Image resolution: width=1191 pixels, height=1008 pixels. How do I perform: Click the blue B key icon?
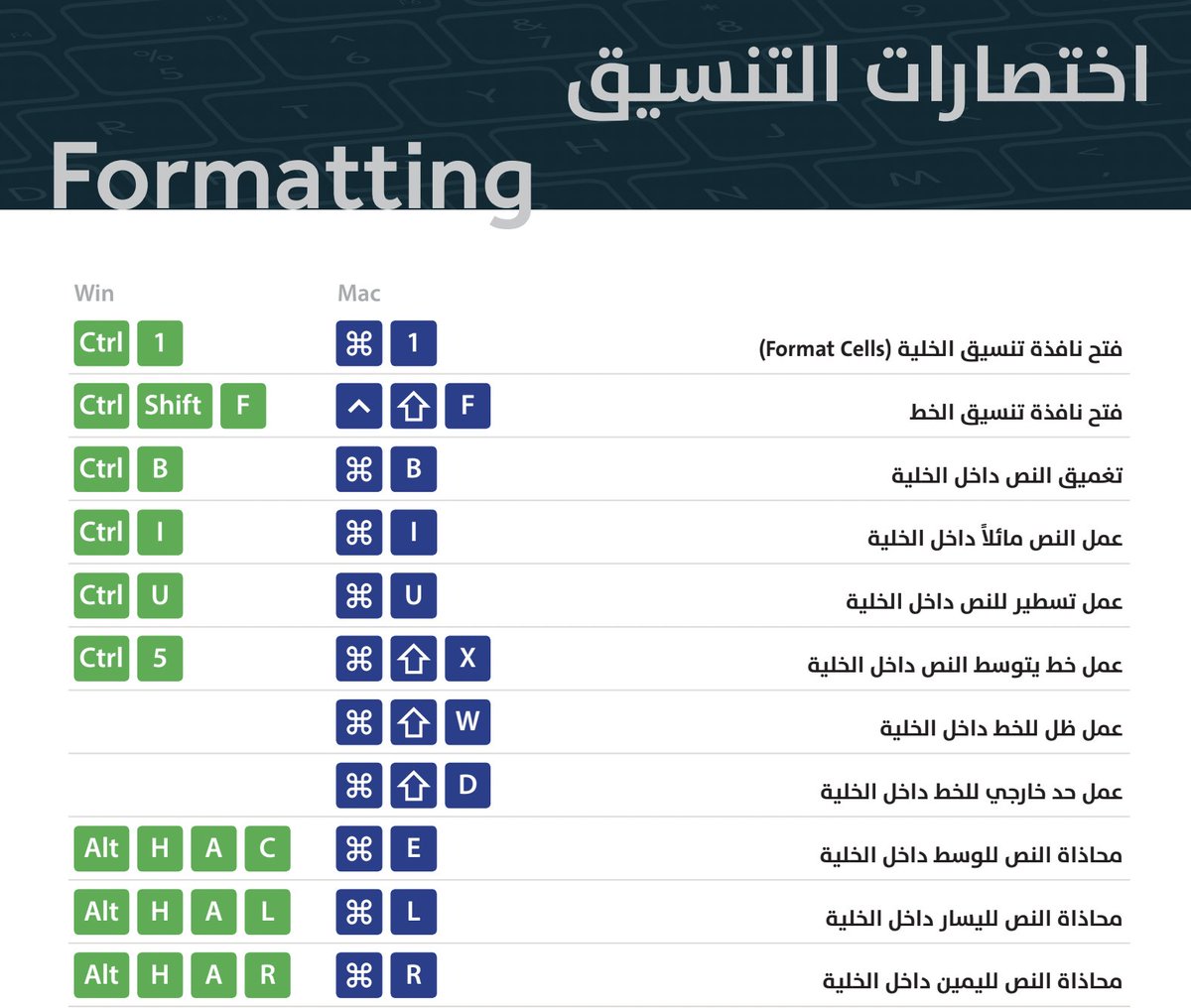point(414,469)
